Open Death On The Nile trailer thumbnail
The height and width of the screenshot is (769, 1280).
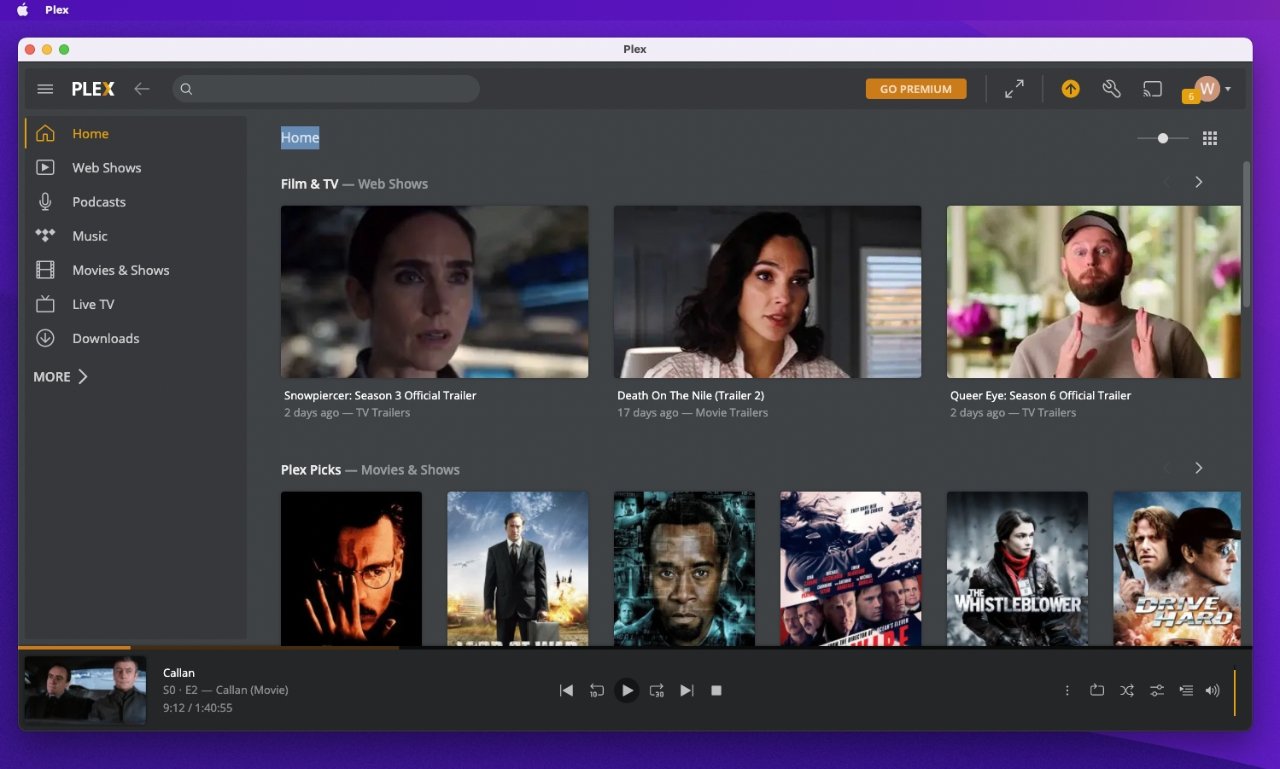click(x=767, y=292)
